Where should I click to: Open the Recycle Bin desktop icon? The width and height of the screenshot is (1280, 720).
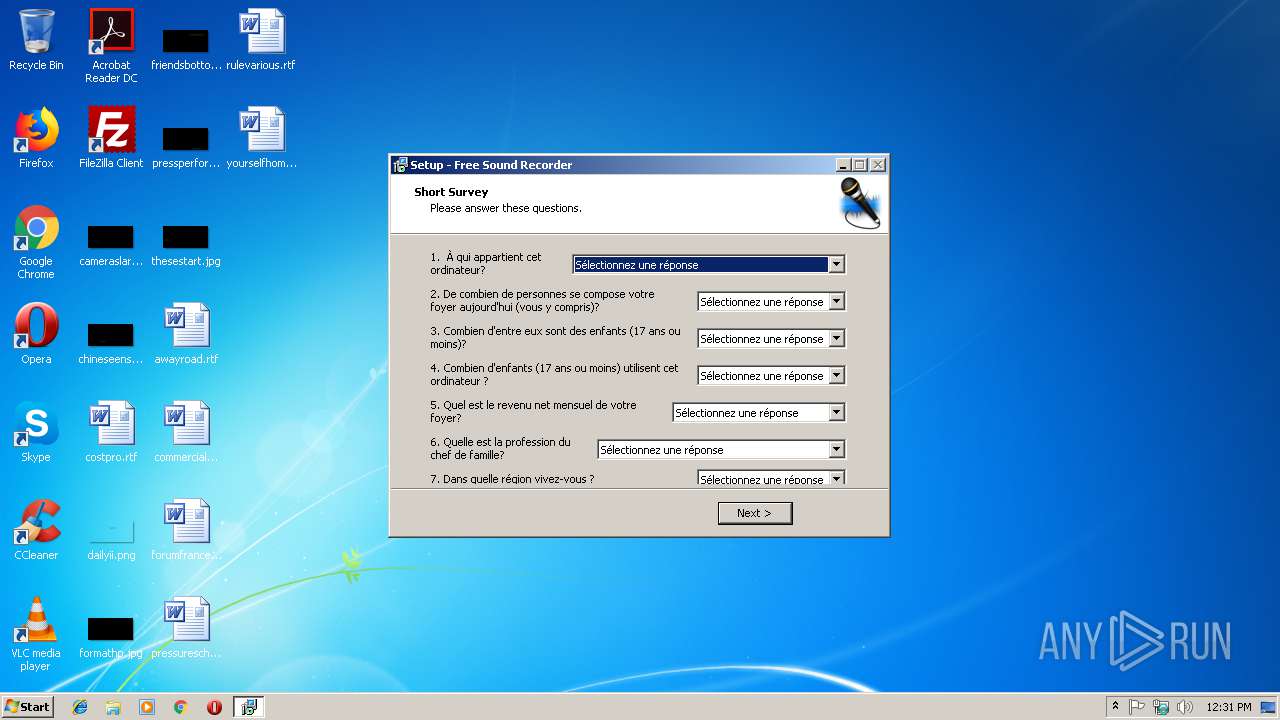(x=36, y=40)
